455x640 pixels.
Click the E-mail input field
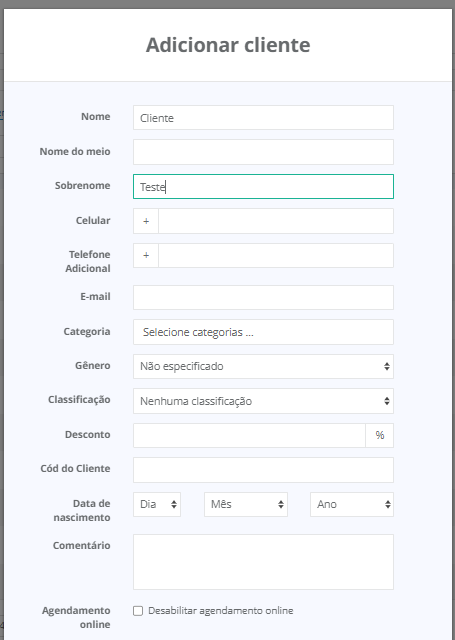(263, 297)
